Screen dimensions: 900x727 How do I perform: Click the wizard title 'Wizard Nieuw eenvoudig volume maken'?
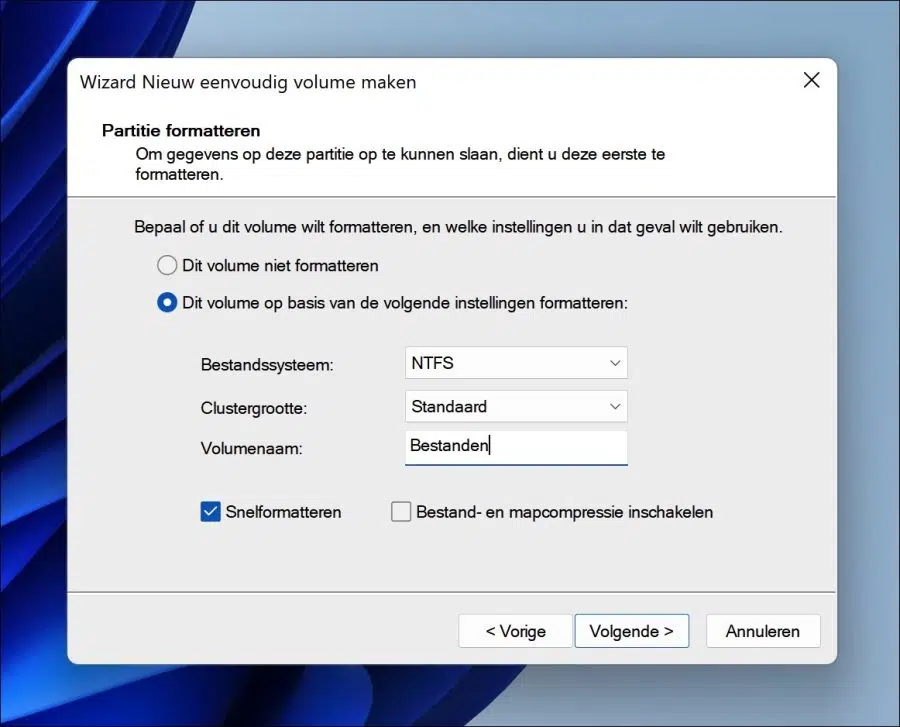tap(248, 83)
